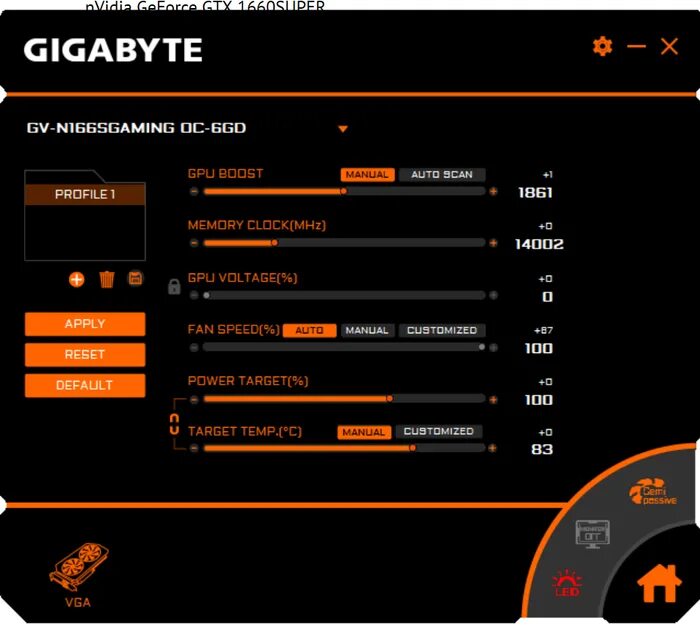Minimize the Gigabyte window
700x625 pixels.
(x=636, y=46)
